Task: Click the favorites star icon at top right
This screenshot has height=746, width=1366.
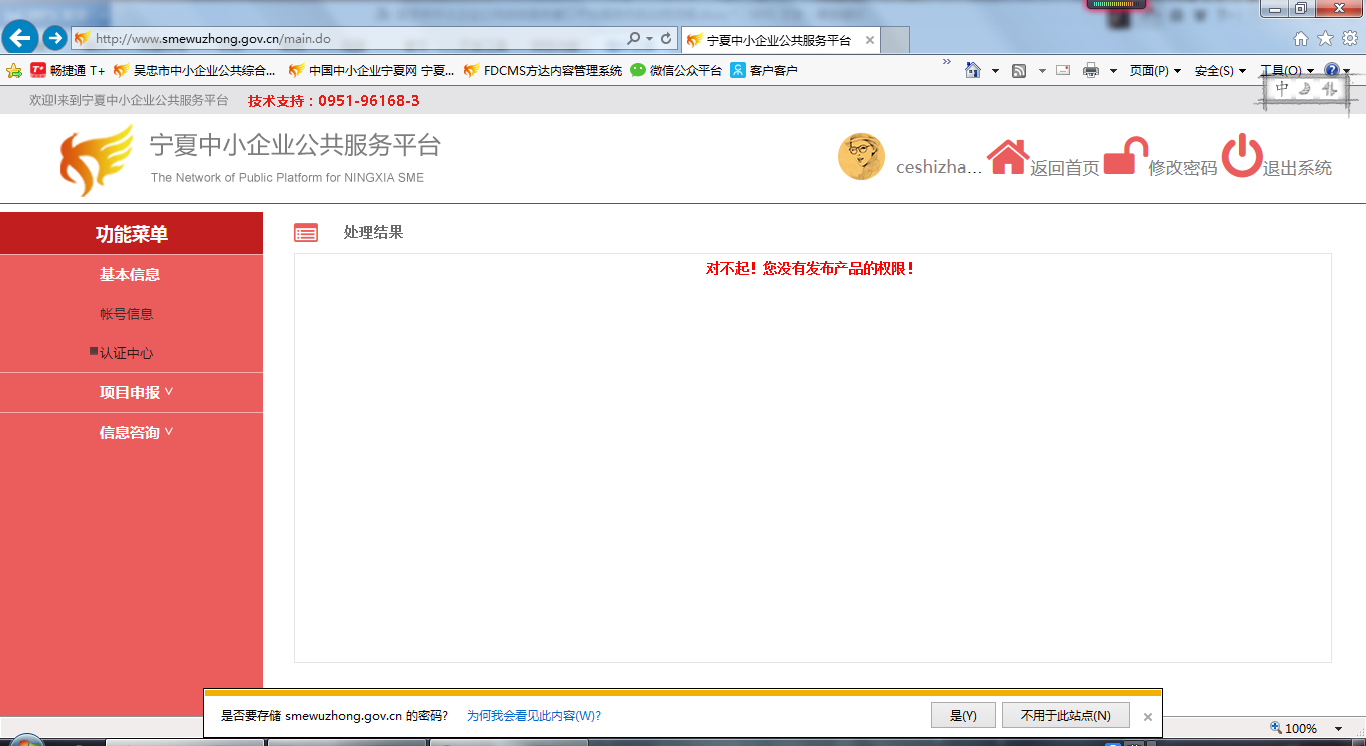Action: pyautogui.click(x=1325, y=39)
